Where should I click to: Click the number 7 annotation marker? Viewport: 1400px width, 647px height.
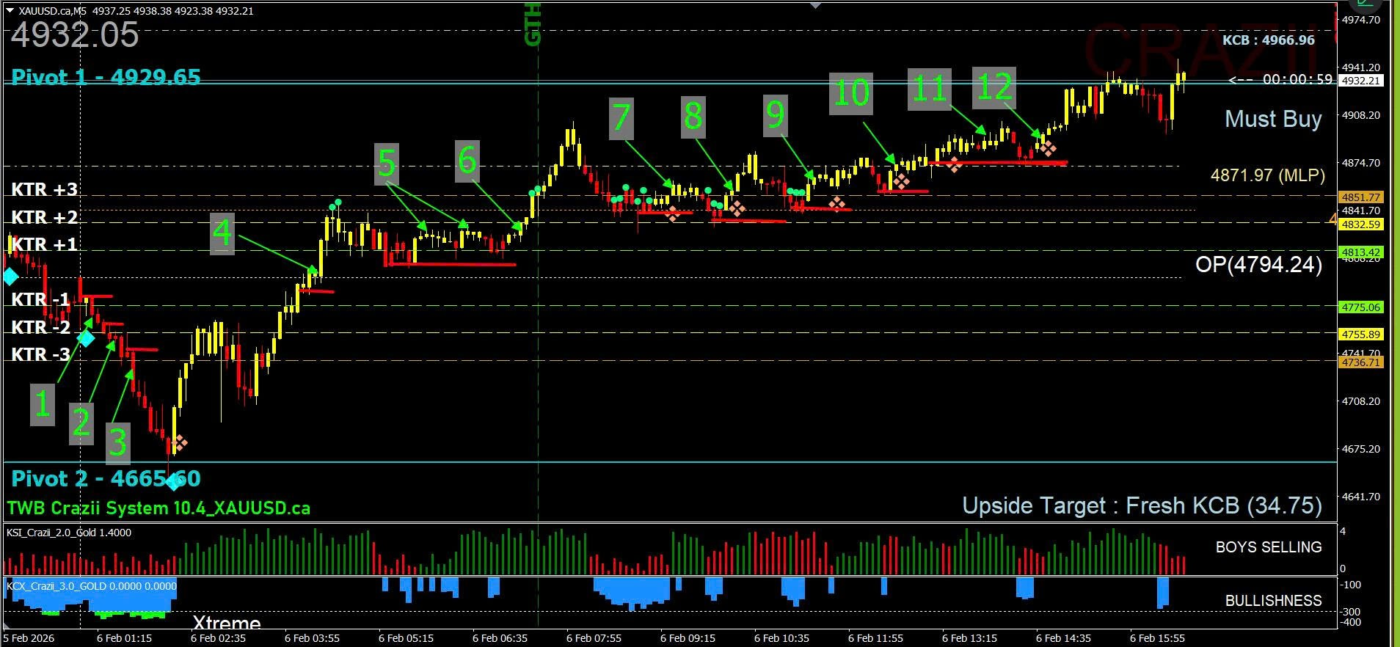tap(621, 117)
